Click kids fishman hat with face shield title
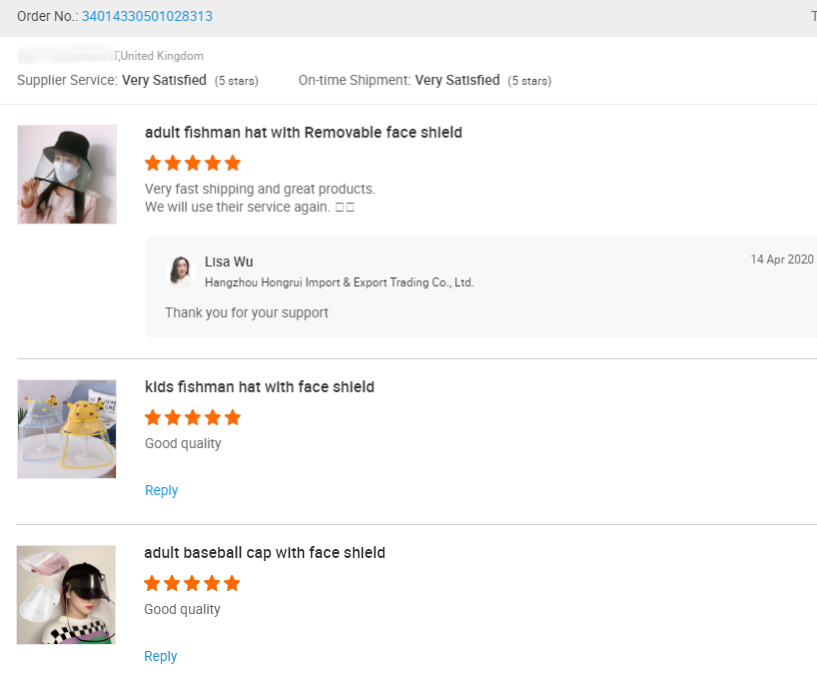The image size is (817, 676). [x=259, y=387]
